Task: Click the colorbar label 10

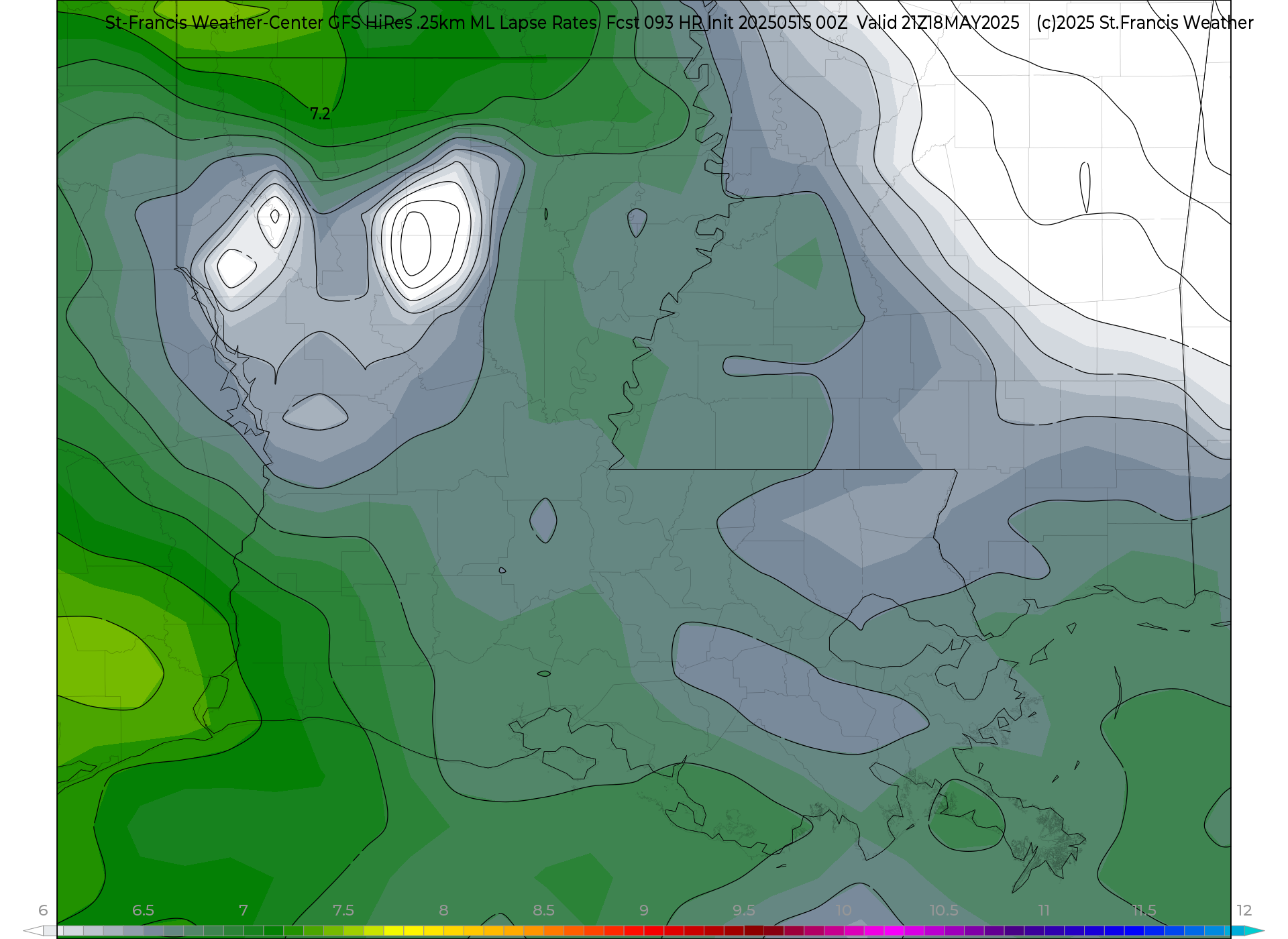Action: coord(844,910)
